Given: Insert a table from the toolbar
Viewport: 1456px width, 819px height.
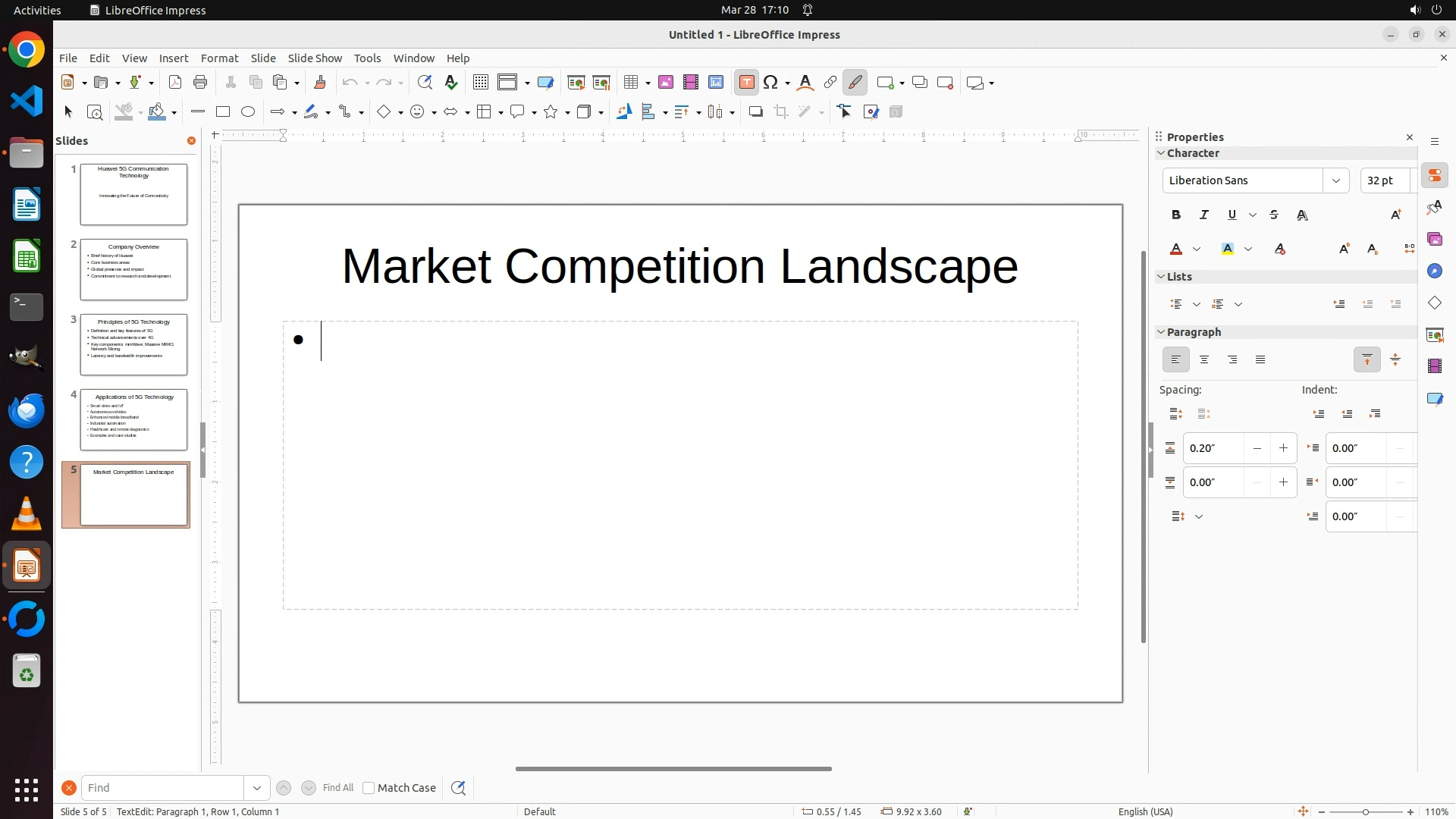Looking at the screenshot, I should (630, 83).
